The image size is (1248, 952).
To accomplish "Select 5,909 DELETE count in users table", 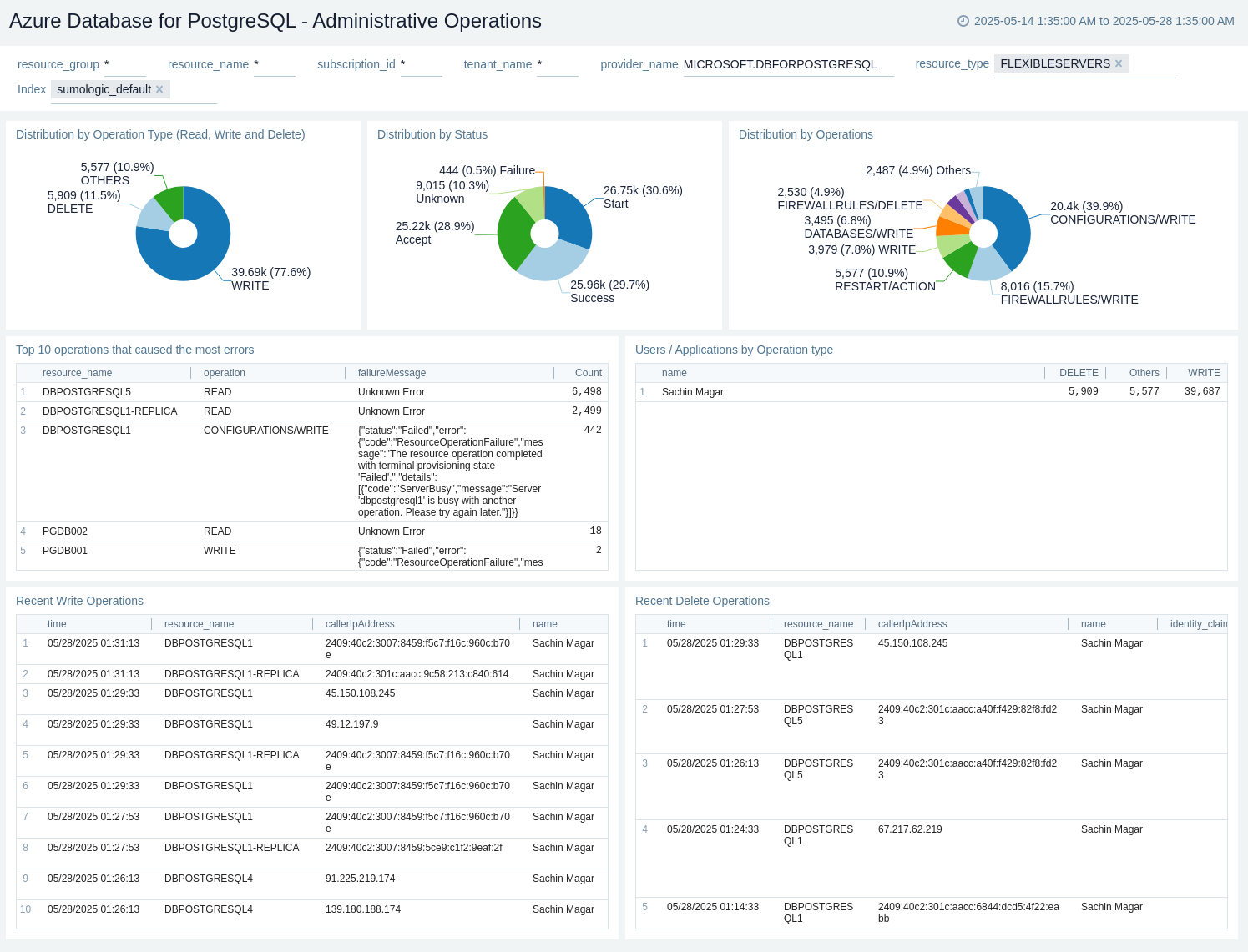I will tap(1084, 392).
